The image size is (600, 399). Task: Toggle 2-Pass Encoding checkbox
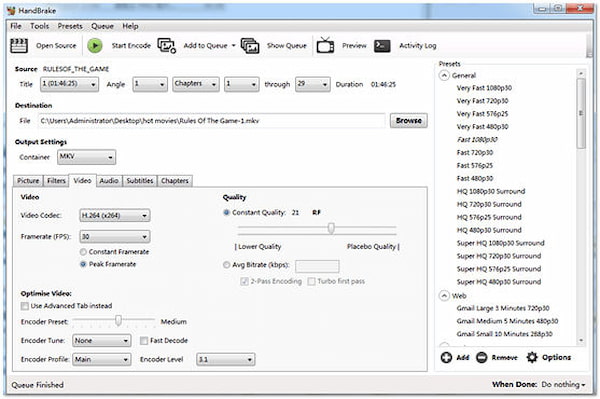pyautogui.click(x=244, y=281)
